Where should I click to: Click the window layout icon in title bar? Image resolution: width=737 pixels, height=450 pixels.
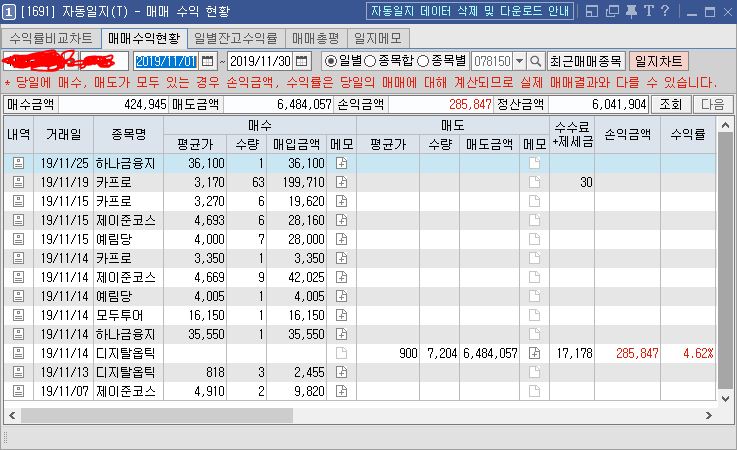tap(592, 11)
